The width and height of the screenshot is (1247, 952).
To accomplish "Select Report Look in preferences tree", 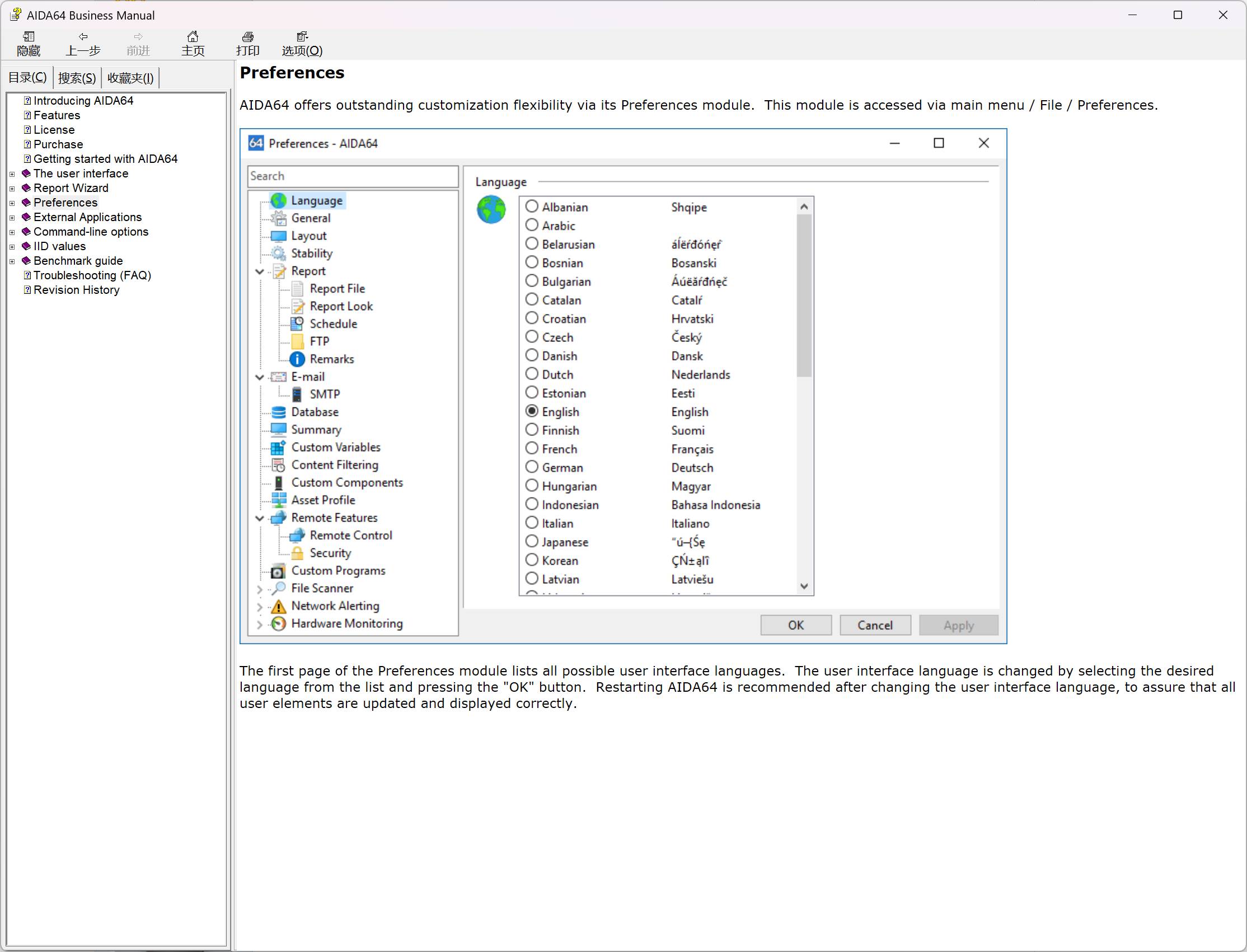I will [341, 306].
